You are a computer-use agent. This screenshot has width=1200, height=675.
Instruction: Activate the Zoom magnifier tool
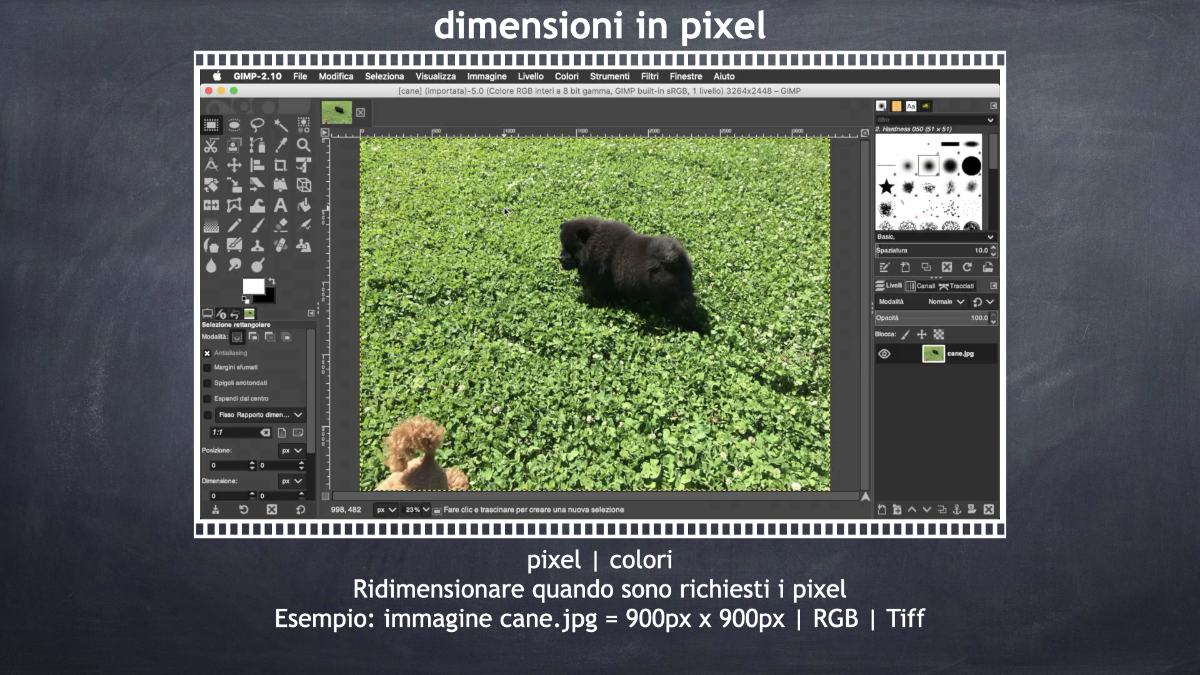click(303, 145)
